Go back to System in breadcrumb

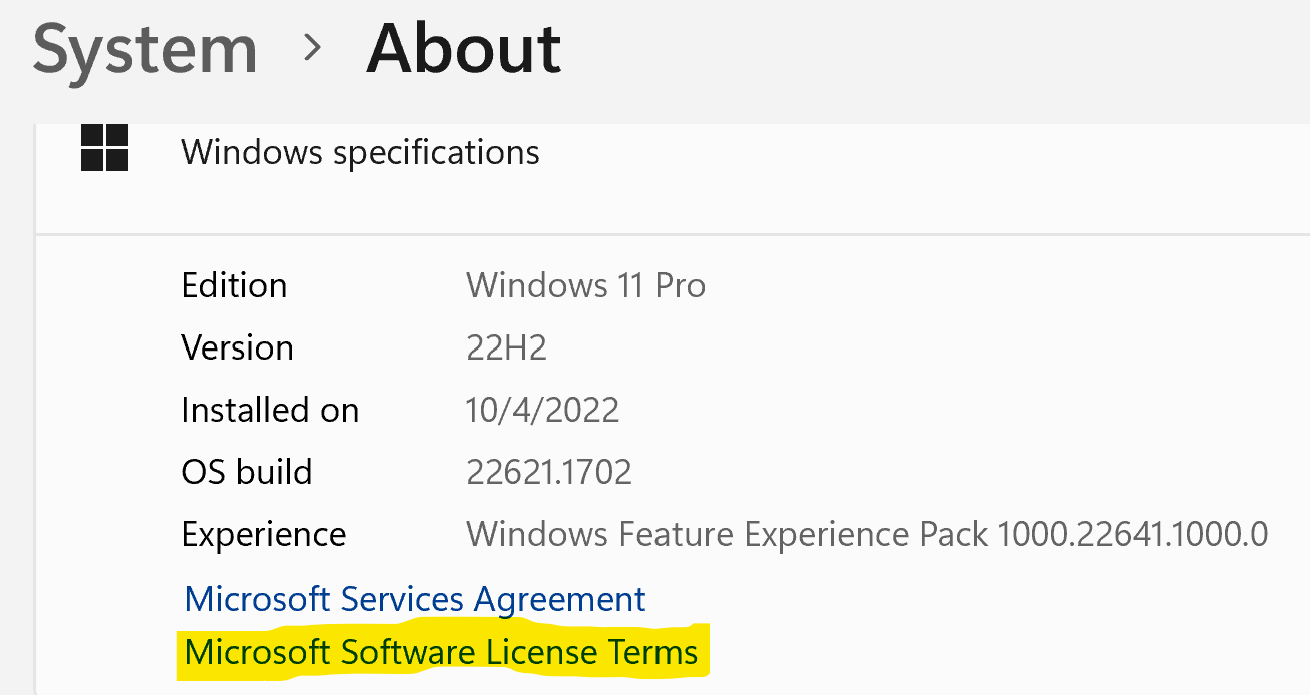[x=145, y=48]
